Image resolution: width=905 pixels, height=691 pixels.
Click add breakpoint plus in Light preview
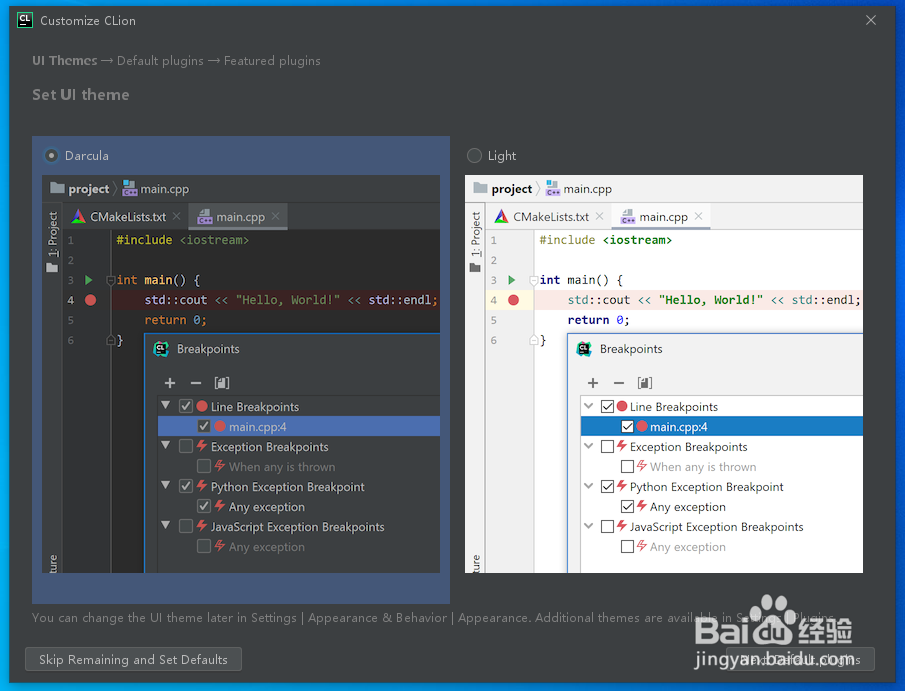(593, 383)
